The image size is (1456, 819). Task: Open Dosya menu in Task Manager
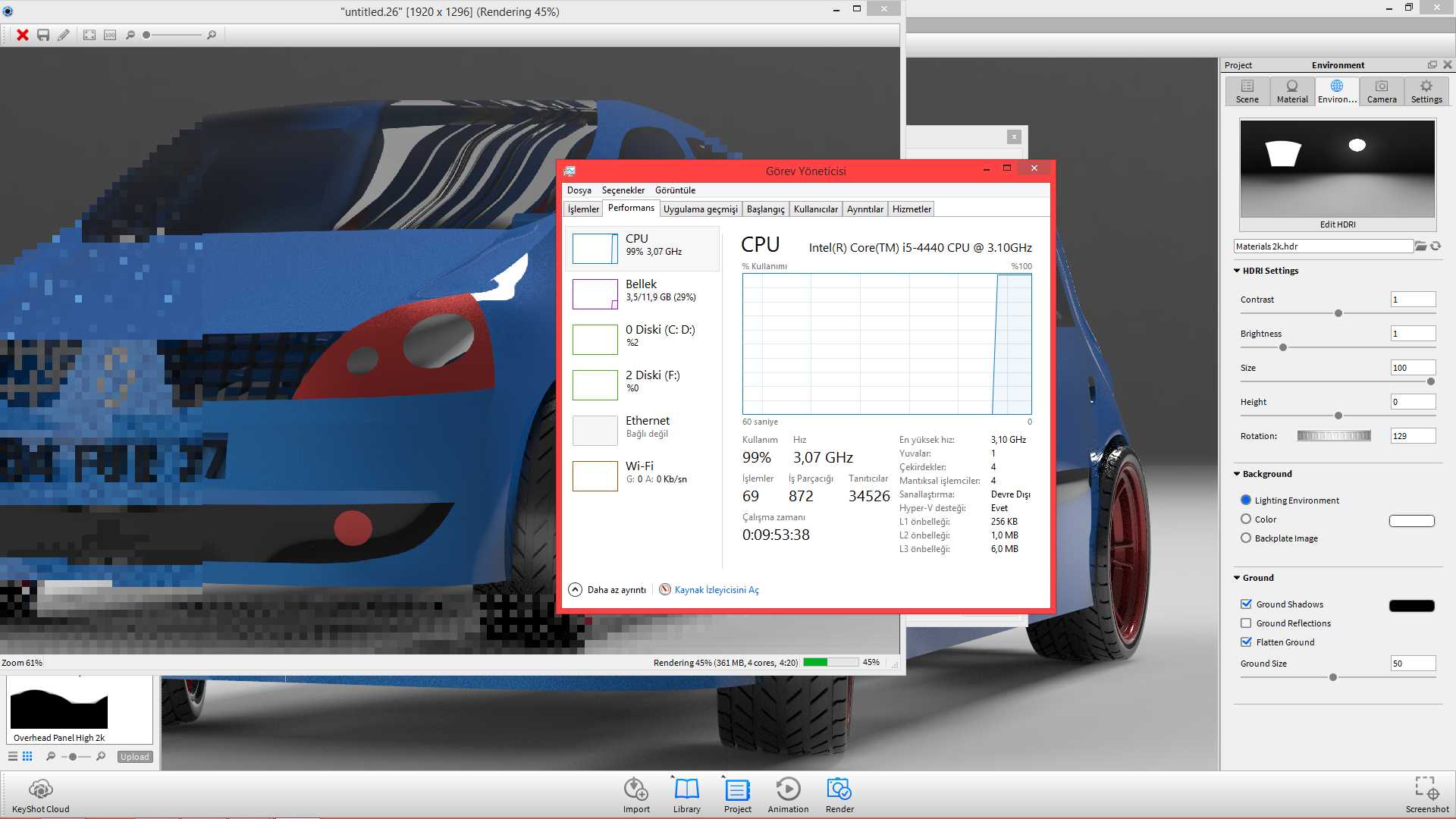[579, 190]
